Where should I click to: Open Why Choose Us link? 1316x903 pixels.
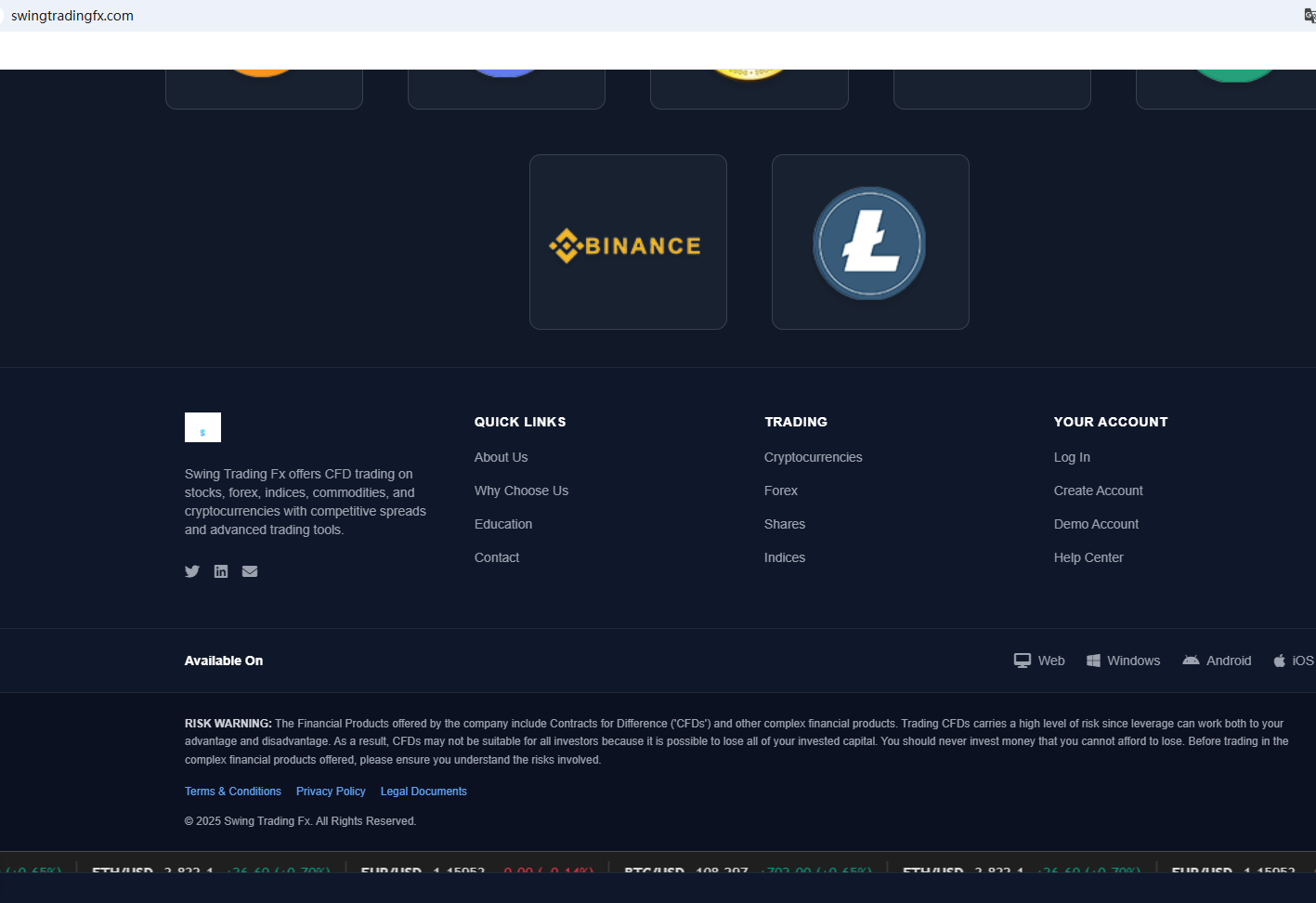[x=521, y=491]
